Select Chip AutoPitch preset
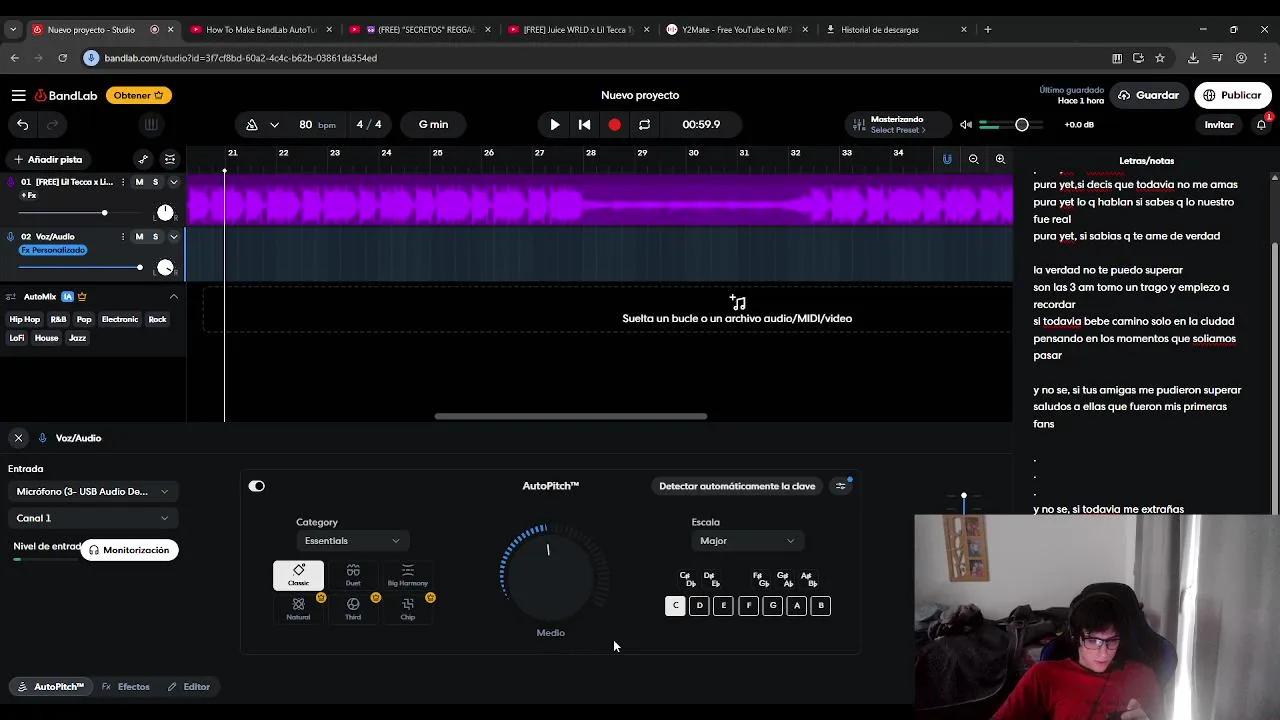 coord(407,609)
